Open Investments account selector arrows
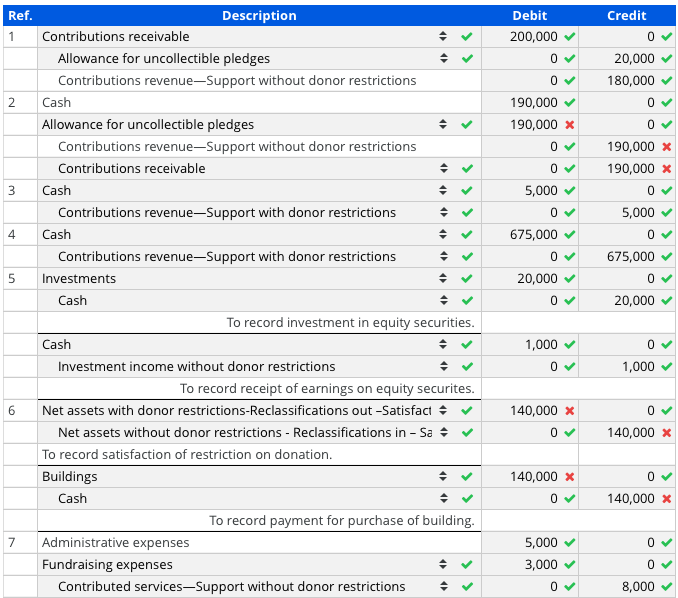Viewport: 678px width, 598px height. [443, 278]
